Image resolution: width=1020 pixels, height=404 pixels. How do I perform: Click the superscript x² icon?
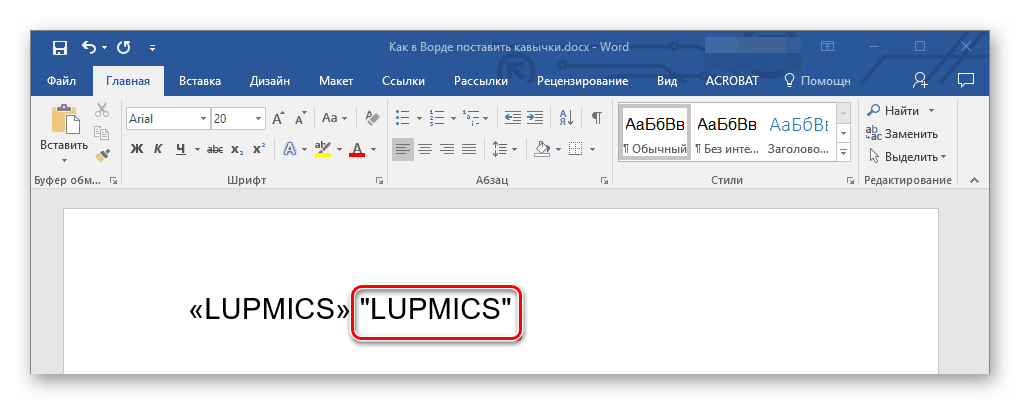point(258,150)
